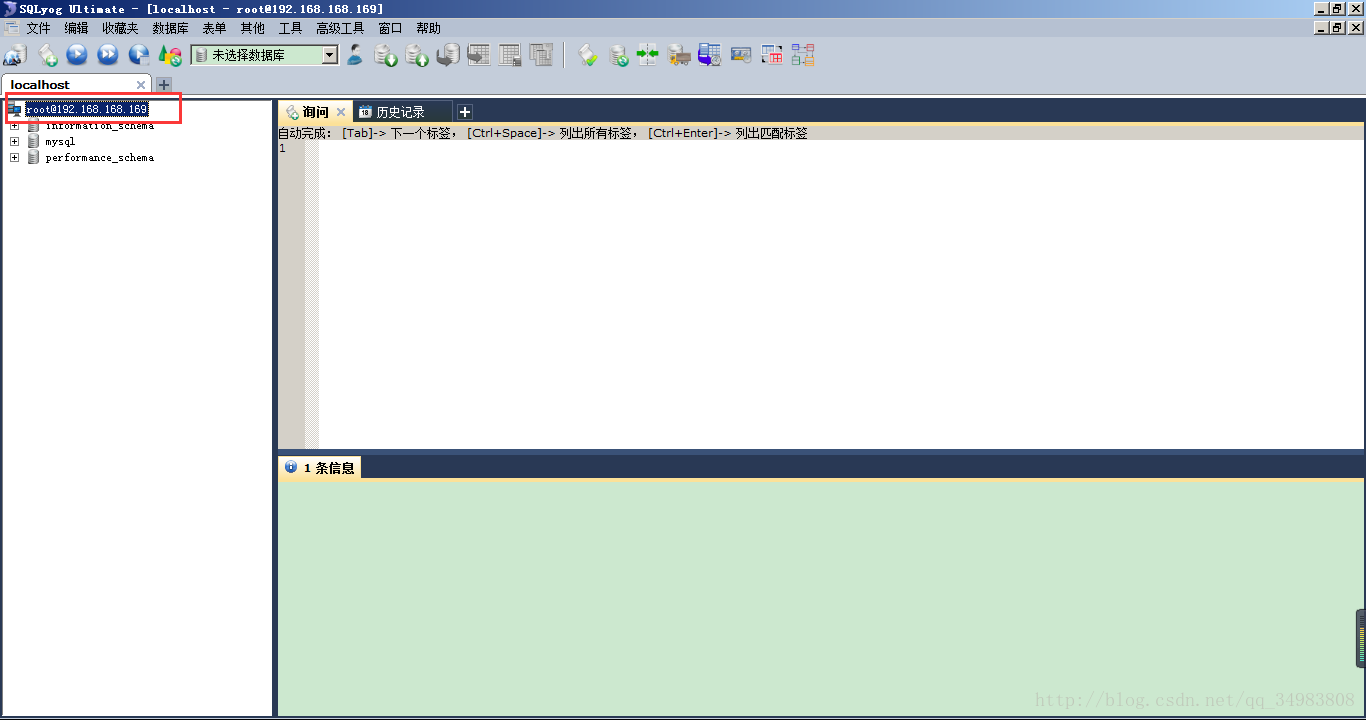Open the 编辑 menu
Viewport: 1366px width, 720px height.
[x=76, y=28]
